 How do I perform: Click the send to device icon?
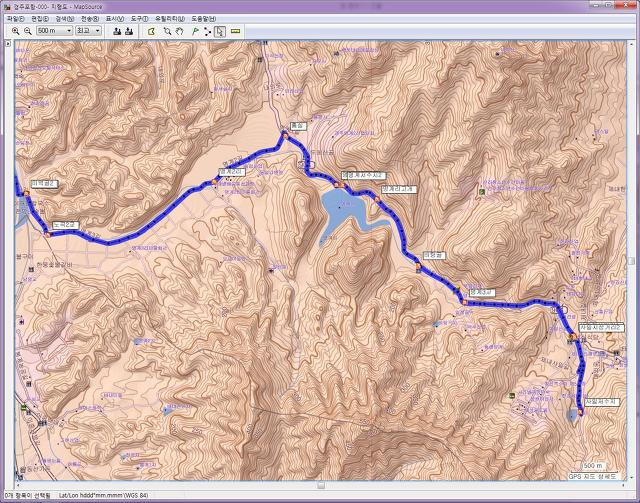[117, 31]
